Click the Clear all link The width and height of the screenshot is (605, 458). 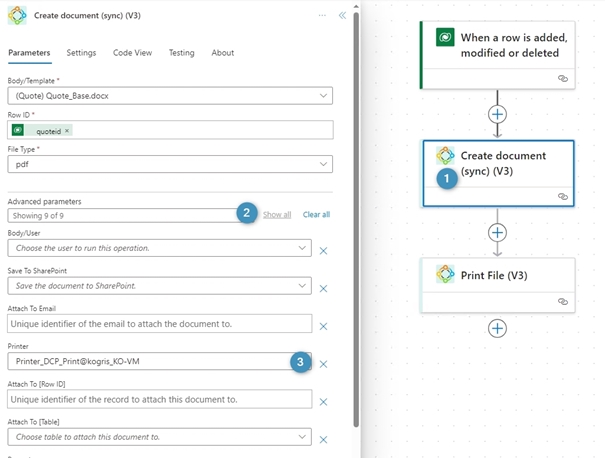[x=316, y=215]
